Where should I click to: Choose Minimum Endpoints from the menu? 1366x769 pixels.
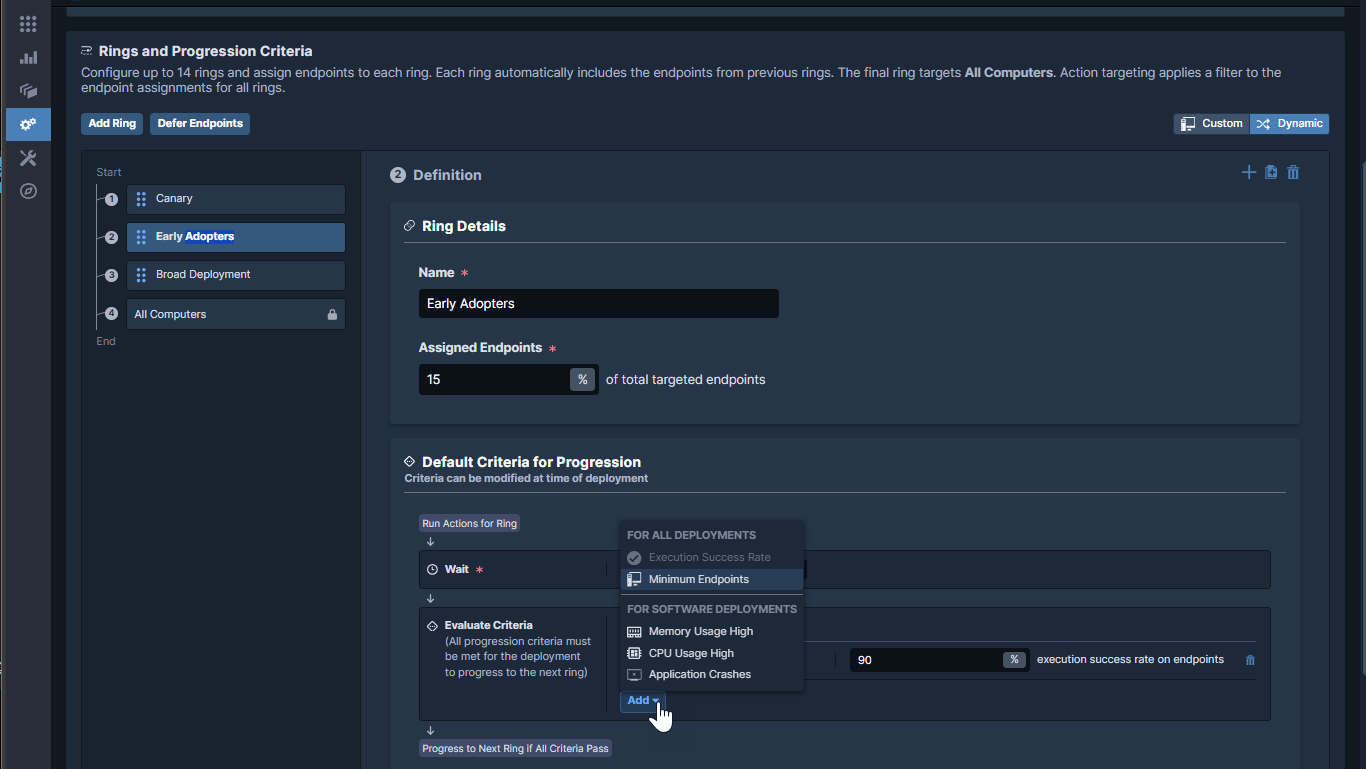click(712, 579)
